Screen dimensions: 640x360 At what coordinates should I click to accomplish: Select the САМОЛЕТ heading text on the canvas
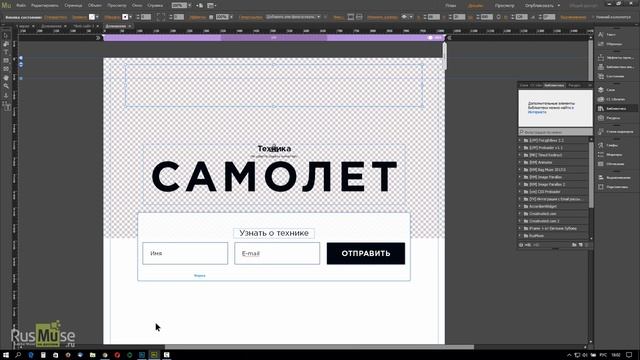[274, 176]
